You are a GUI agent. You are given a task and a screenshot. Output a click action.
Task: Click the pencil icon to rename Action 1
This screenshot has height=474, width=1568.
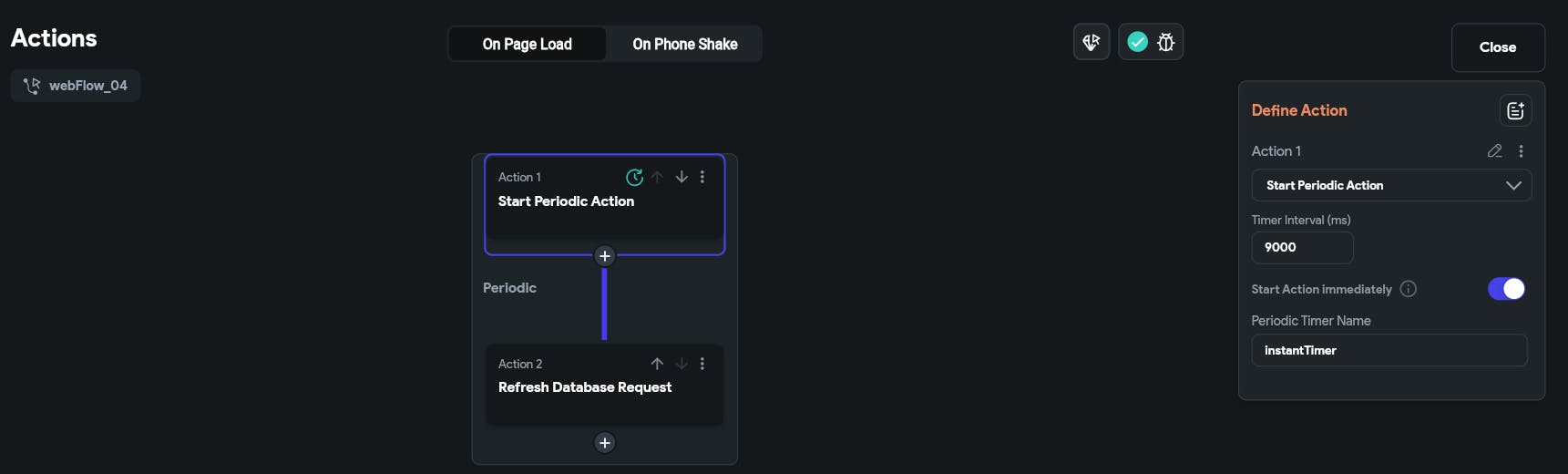[1494, 151]
